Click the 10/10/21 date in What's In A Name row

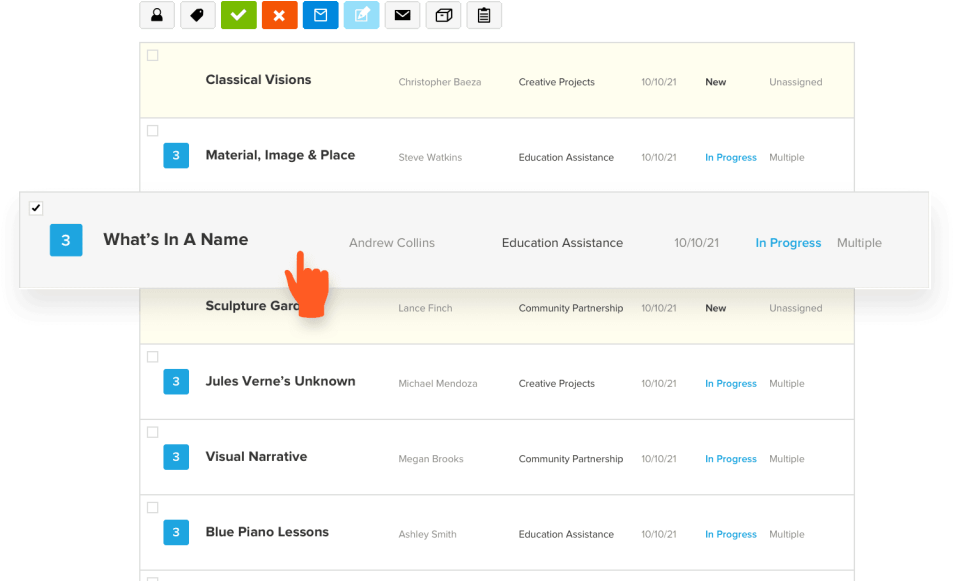click(x=696, y=242)
